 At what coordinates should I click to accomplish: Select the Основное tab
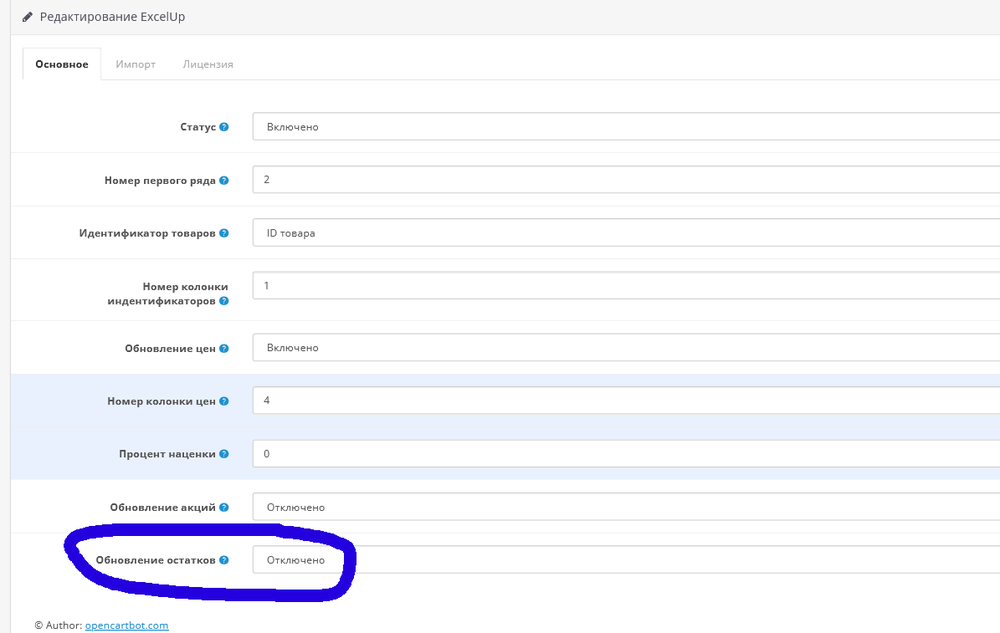pyautogui.click(x=62, y=64)
